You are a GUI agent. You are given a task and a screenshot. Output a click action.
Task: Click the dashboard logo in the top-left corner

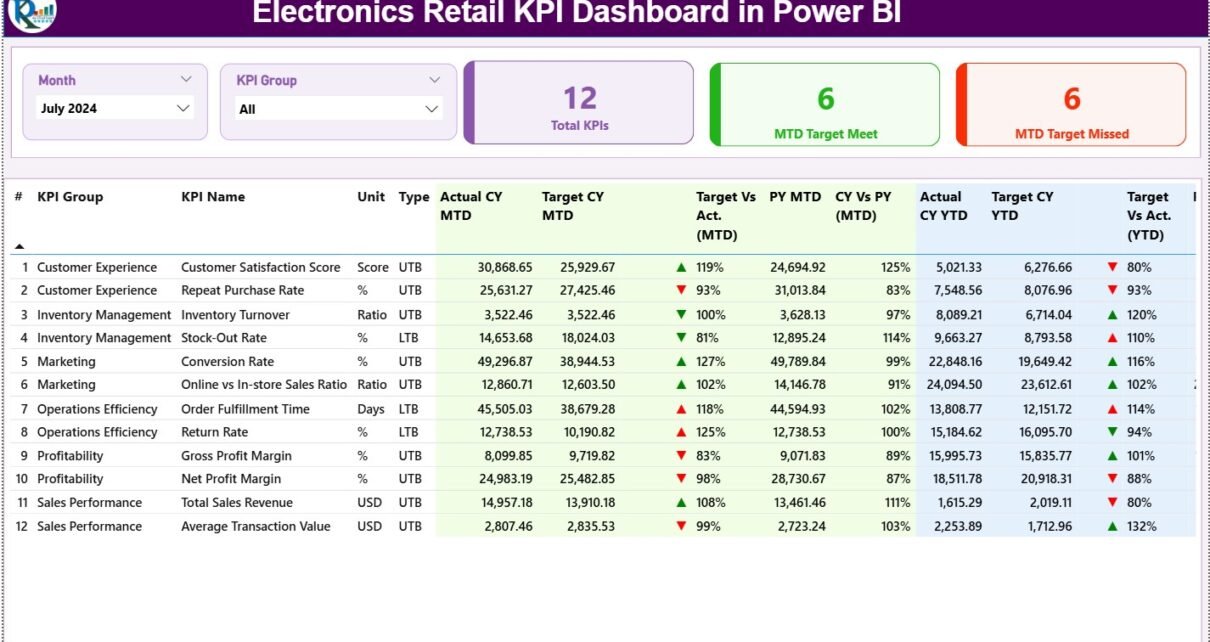tap(31, 13)
